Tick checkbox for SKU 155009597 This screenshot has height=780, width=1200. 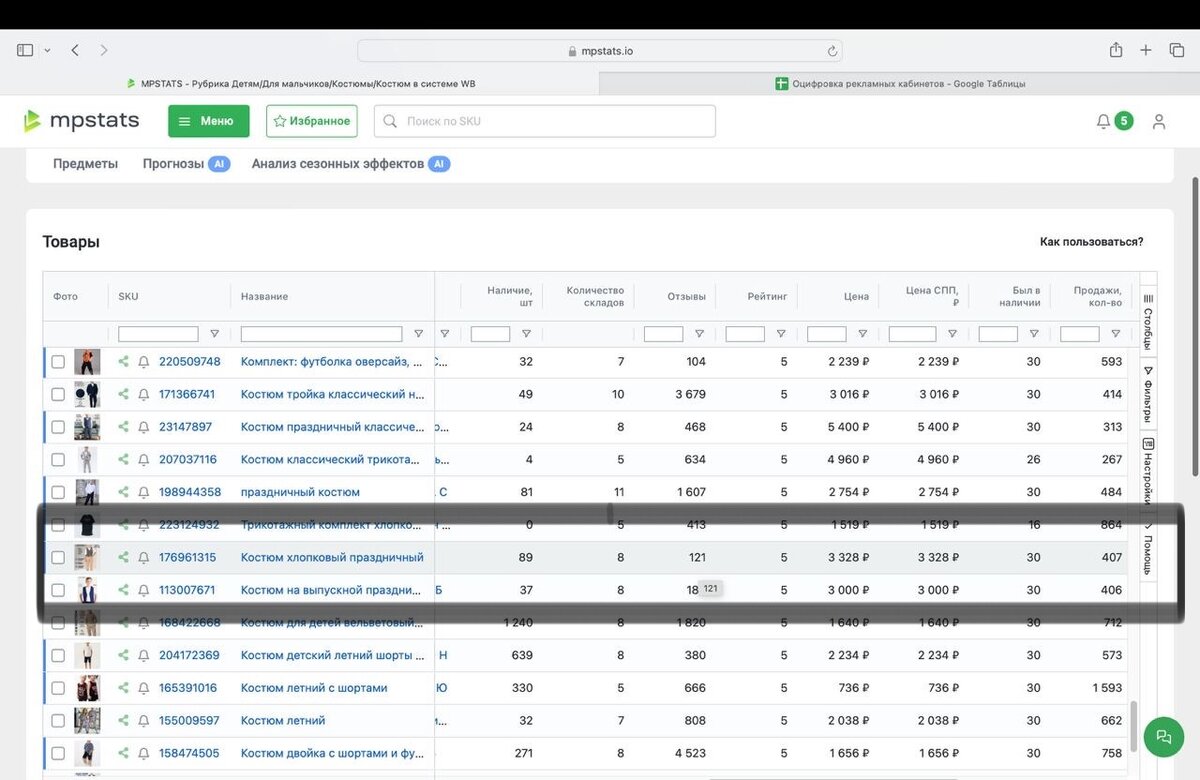(58, 720)
